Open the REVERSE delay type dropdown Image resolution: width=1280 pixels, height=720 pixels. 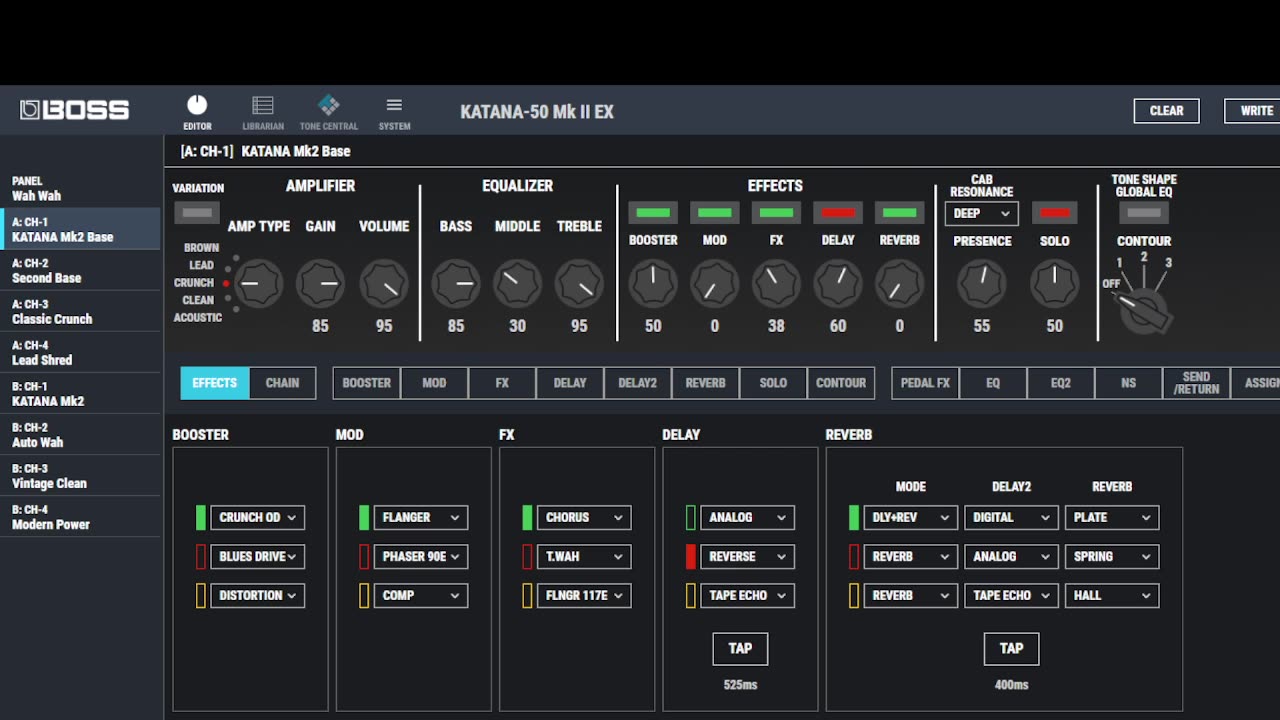click(x=747, y=556)
